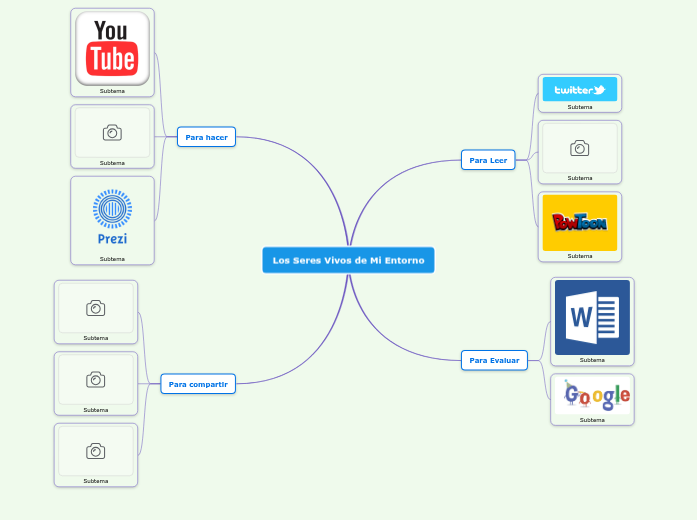The image size is (697, 520).
Task: Click bottom camera placeholder of Para compartir
Action: point(96,451)
